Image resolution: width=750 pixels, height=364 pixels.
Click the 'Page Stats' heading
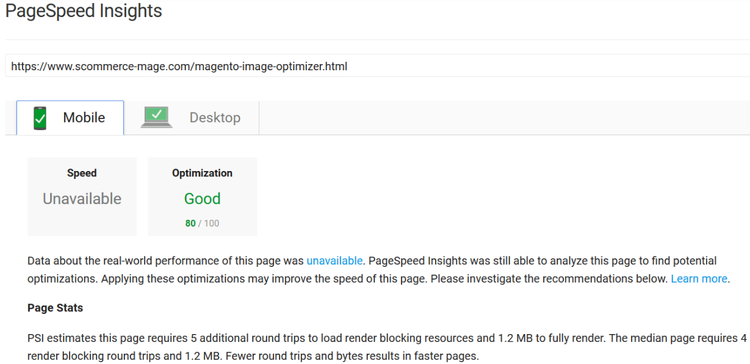(x=55, y=308)
